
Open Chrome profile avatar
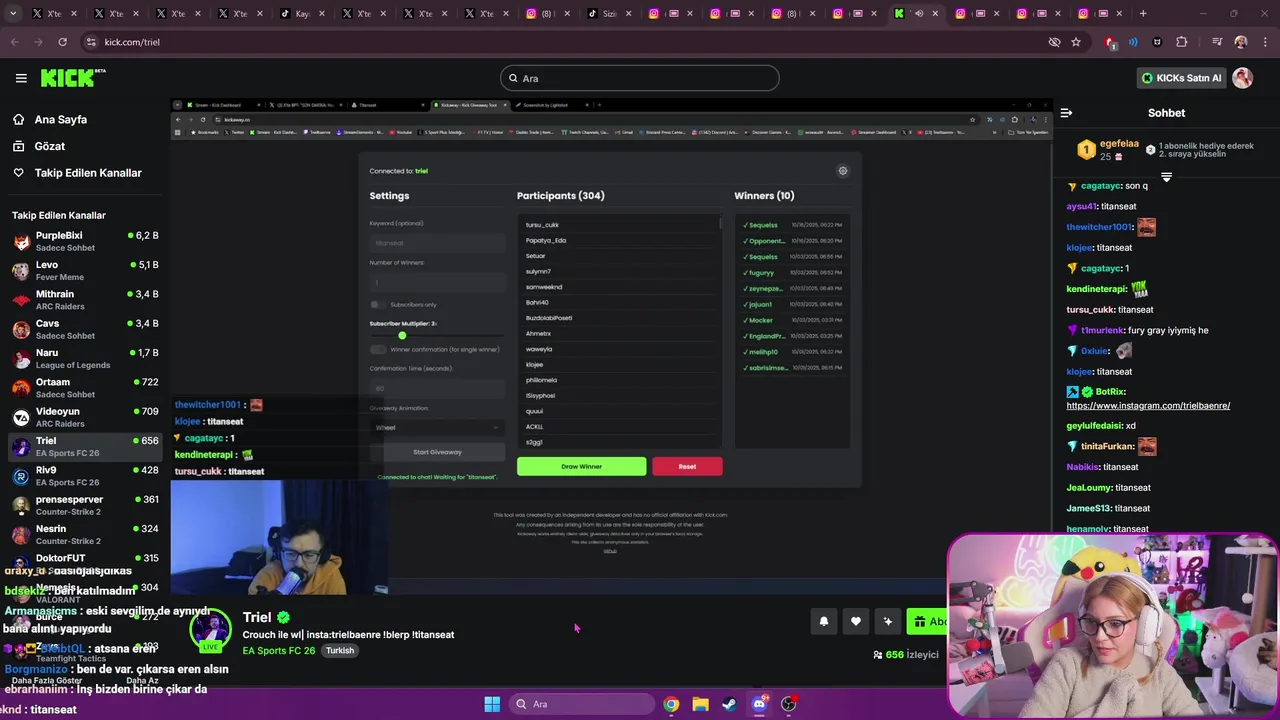click(x=1241, y=42)
